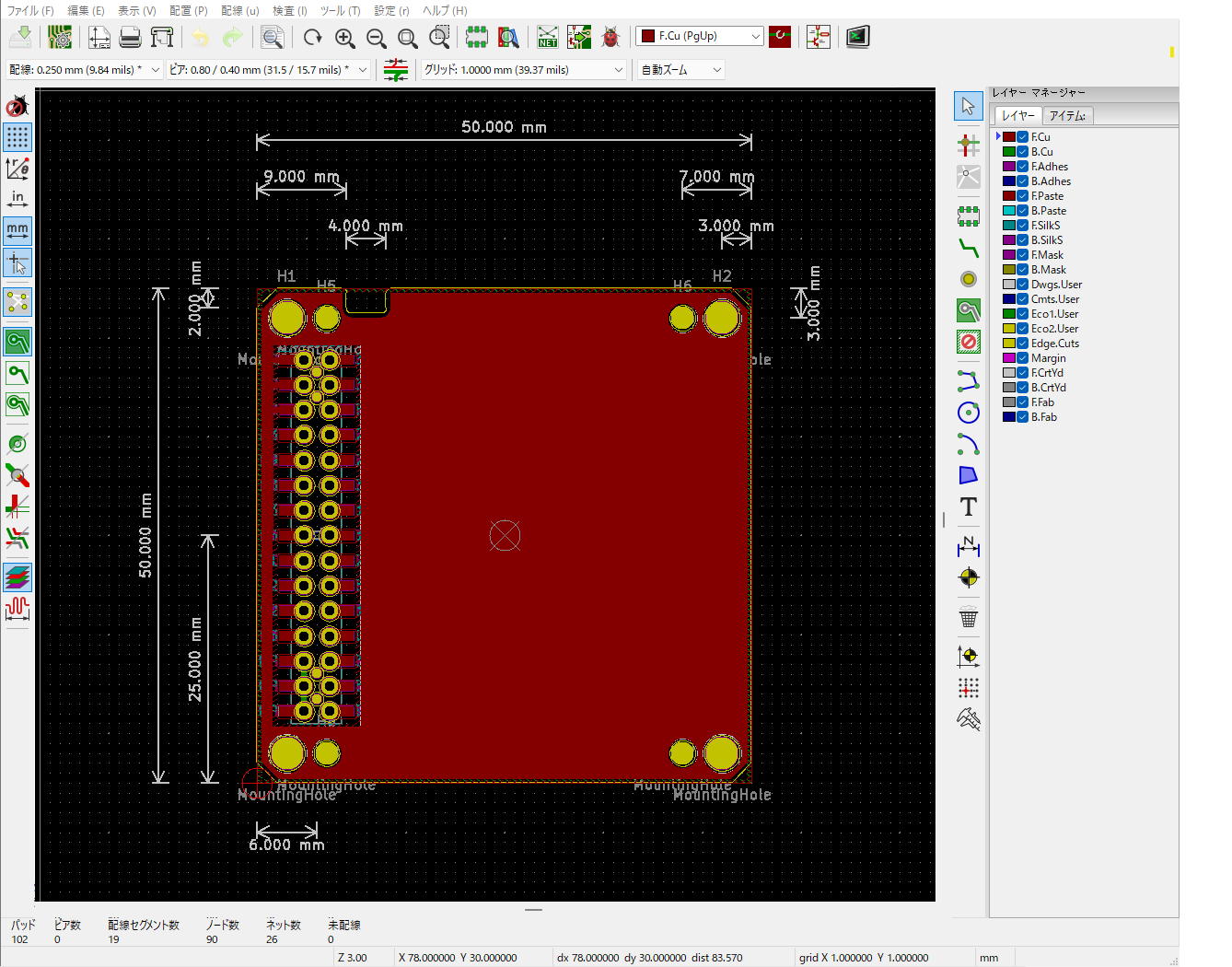Image resolution: width=1232 pixels, height=967 pixels.
Task: Select the add vias tool
Action: click(968, 279)
